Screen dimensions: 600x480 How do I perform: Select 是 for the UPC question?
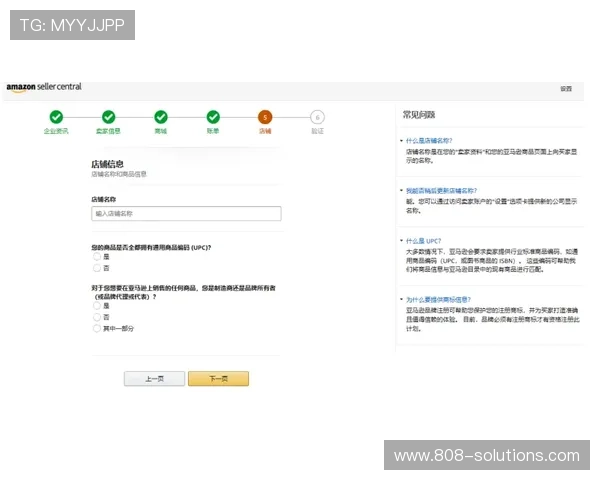click(x=97, y=256)
